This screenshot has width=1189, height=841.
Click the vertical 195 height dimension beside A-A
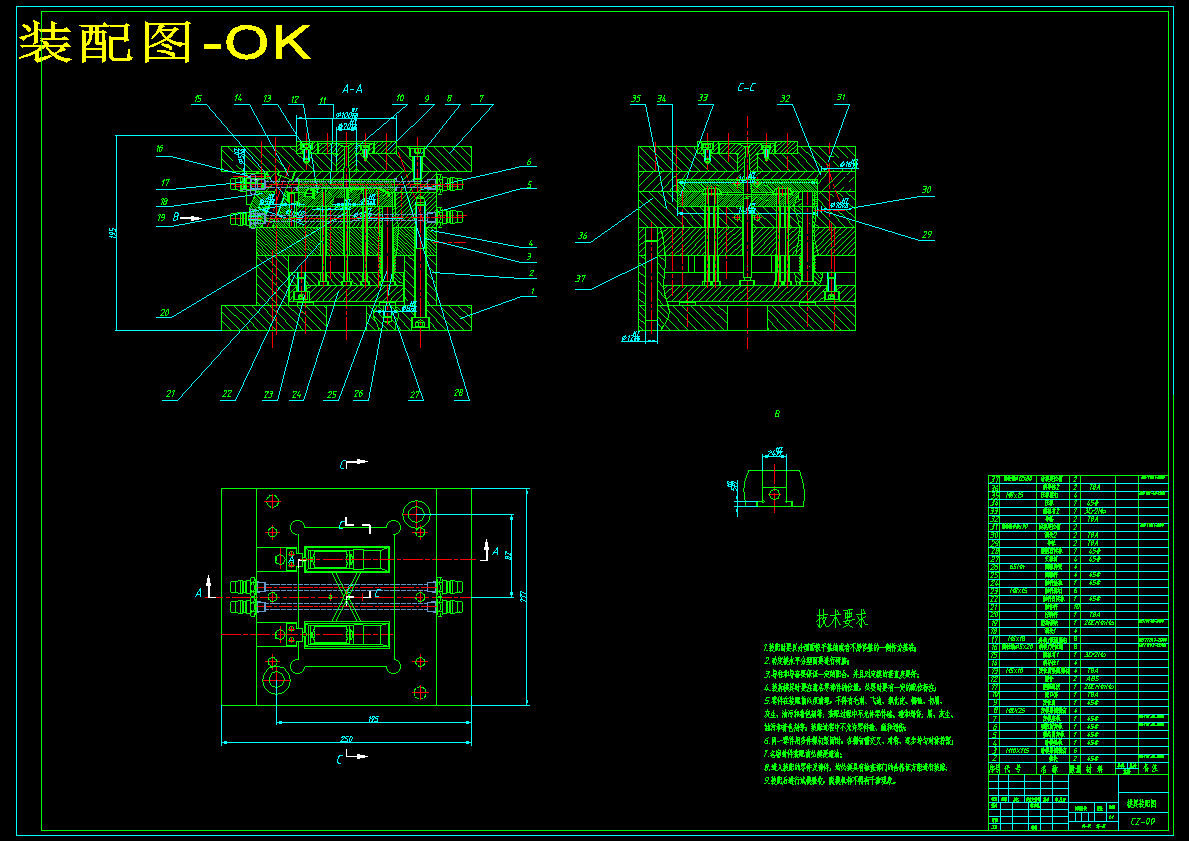[x=113, y=234]
